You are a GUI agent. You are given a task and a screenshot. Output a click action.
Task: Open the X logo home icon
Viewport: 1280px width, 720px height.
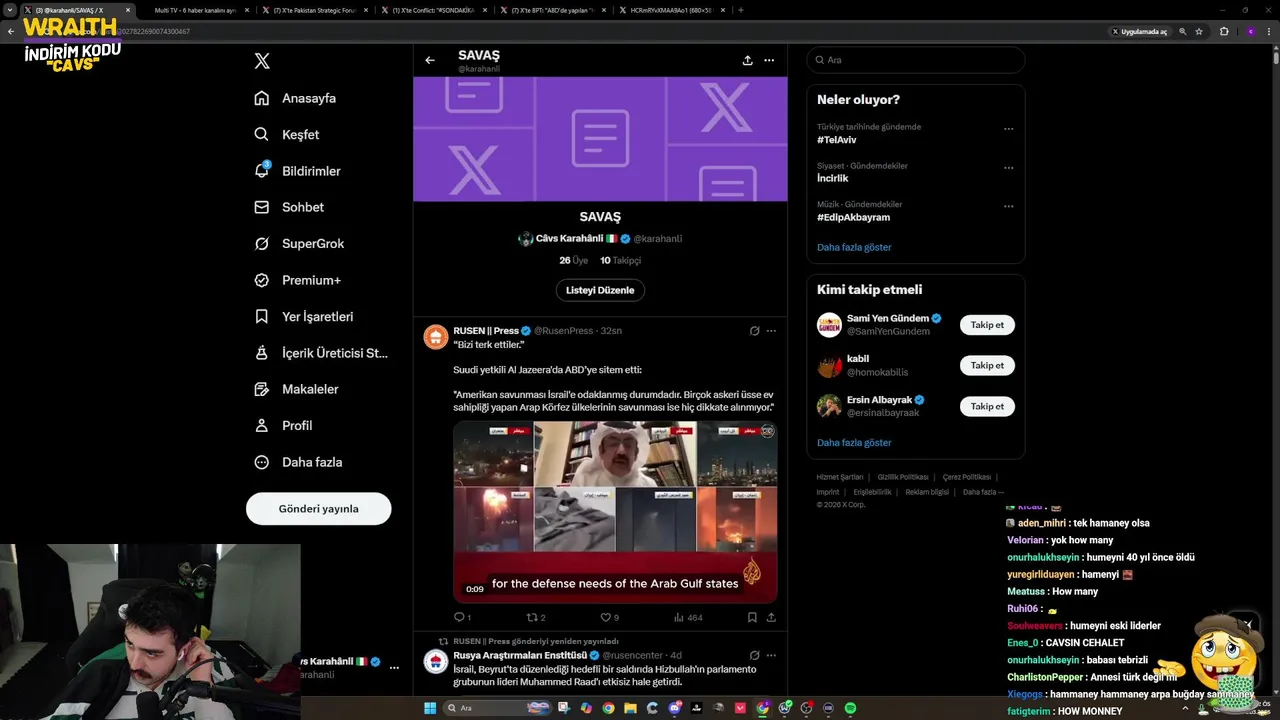coord(262,61)
